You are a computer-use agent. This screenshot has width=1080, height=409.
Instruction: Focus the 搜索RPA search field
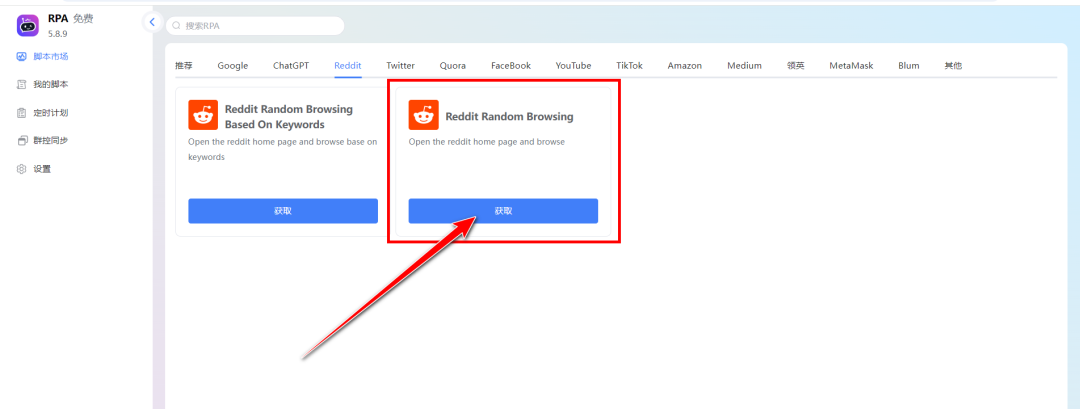click(255, 26)
